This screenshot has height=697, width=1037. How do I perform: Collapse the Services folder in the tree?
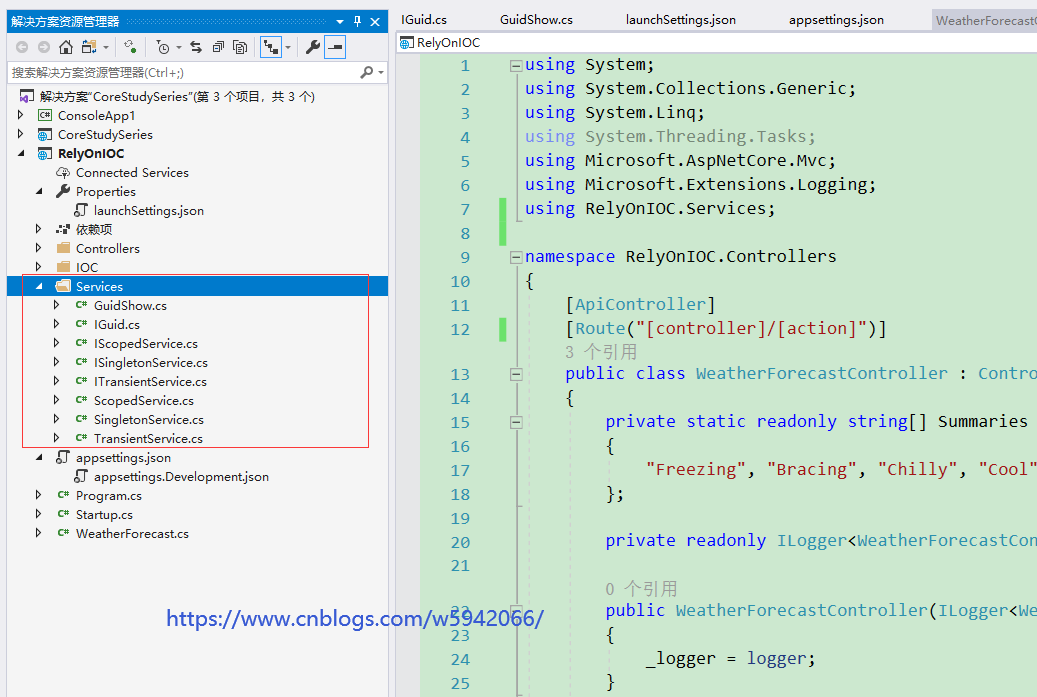coord(39,286)
